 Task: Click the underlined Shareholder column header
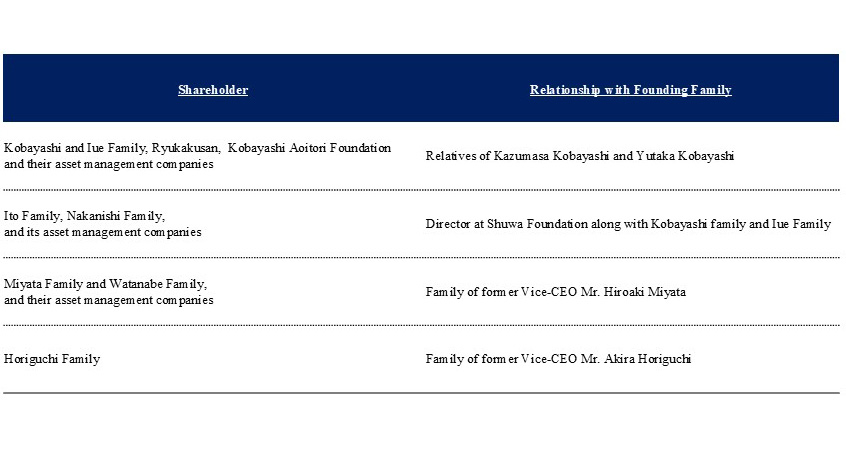213,90
